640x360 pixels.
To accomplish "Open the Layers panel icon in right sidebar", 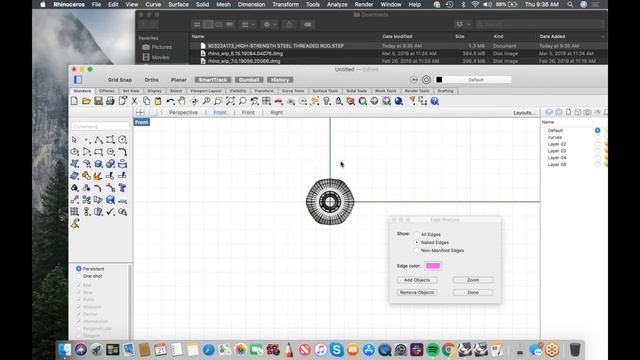I will pyautogui.click(x=549, y=112).
